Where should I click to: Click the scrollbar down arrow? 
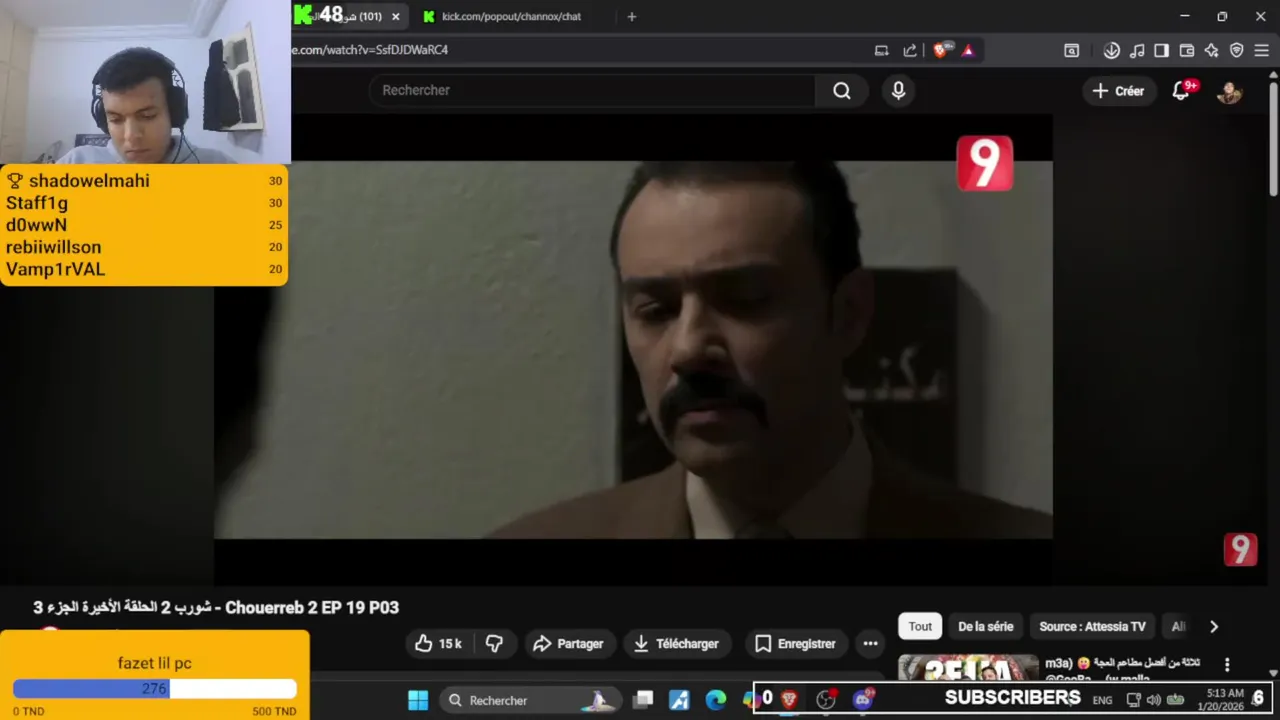pyautogui.click(x=1273, y=673)
